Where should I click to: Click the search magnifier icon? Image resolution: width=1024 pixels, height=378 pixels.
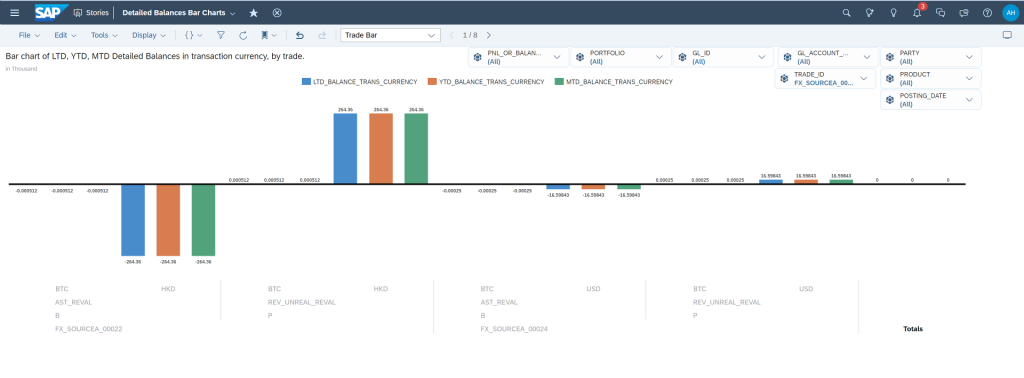846,12
